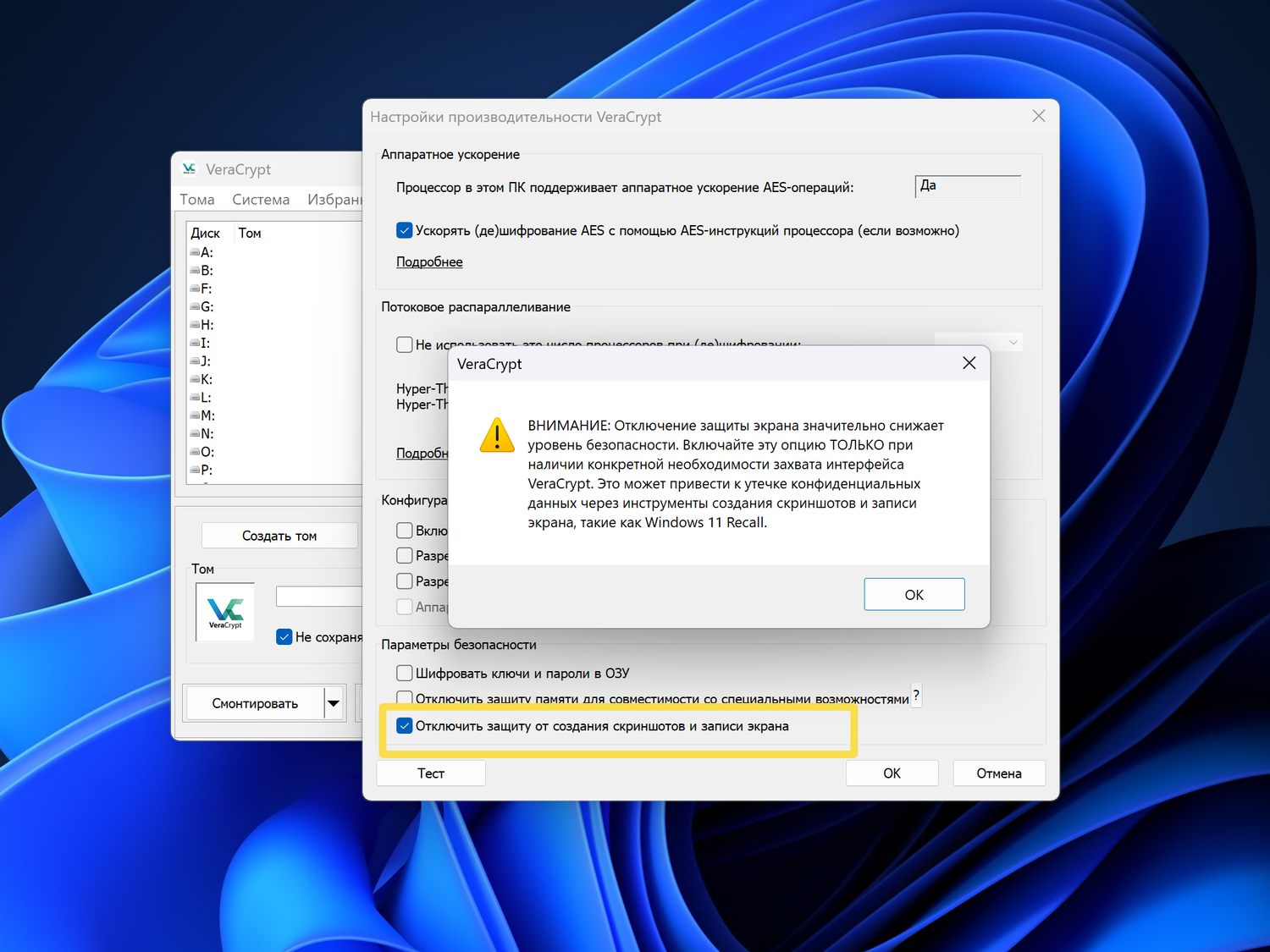
Task: Uncheck 'Отключить защиту от создания скриншотов'
Action: coord(405,726)
